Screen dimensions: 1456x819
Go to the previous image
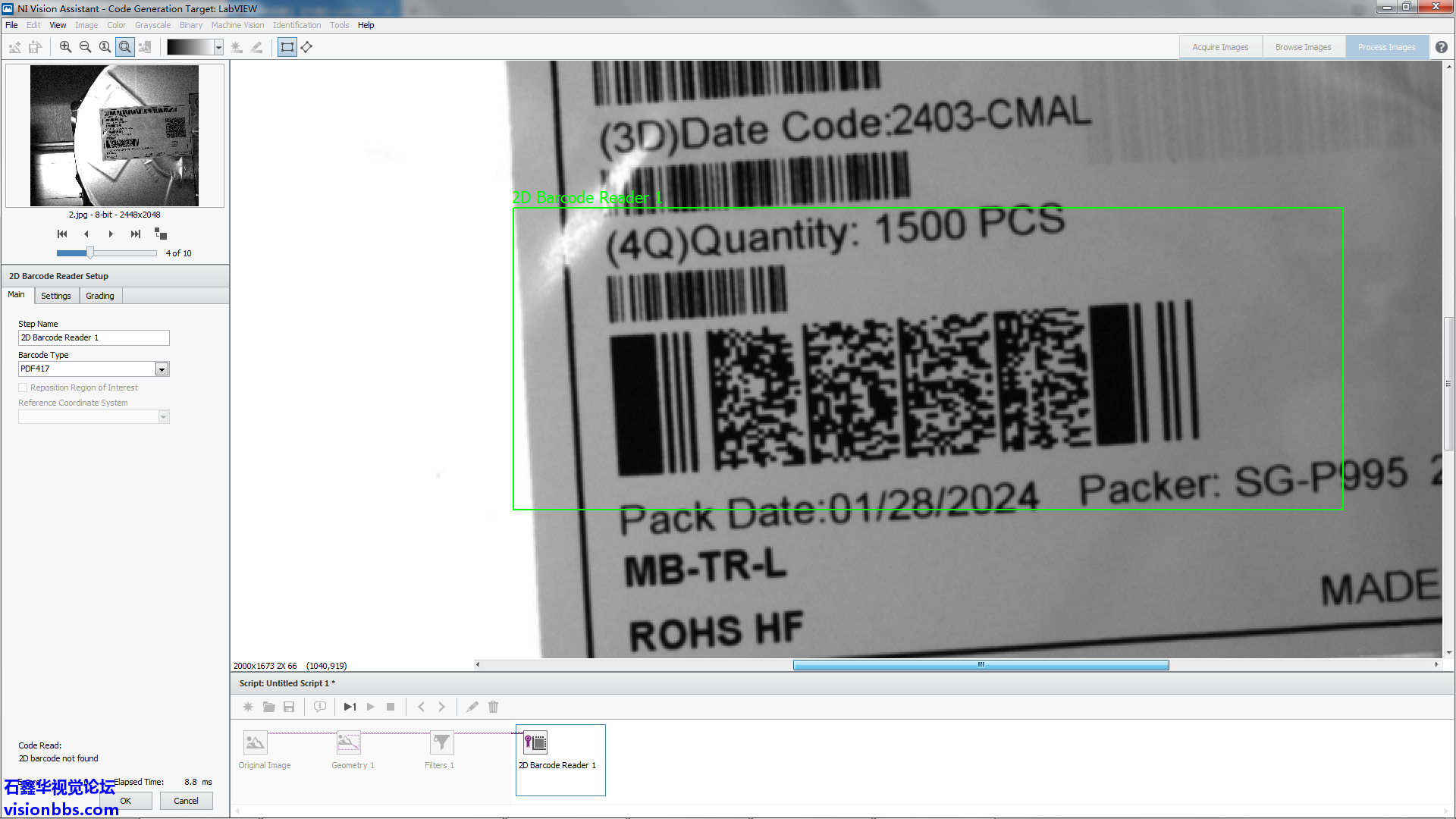pyautogui.click(x=86, y=234)
